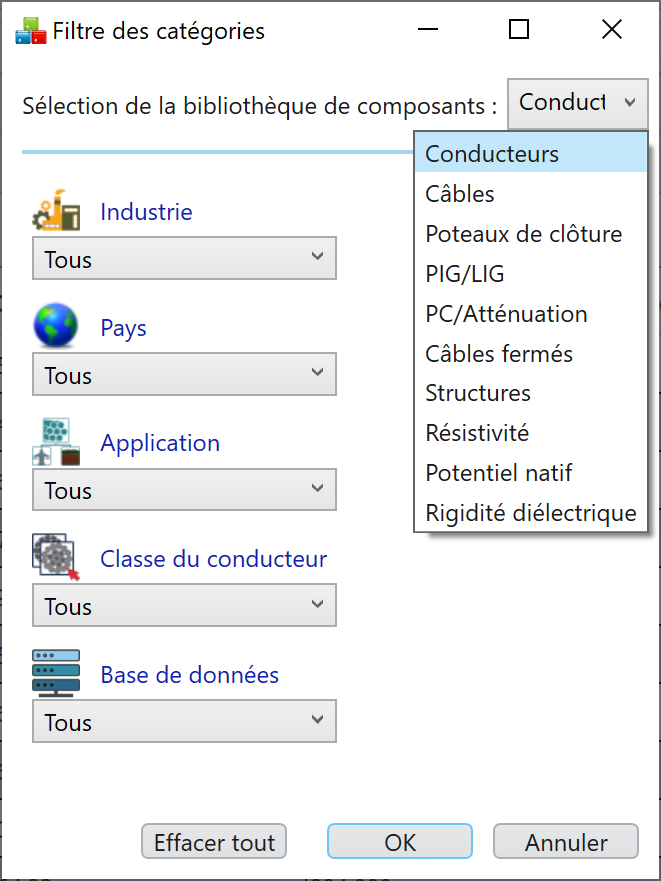
Task: Click the Pays globe icon
Action: (56, 325)
